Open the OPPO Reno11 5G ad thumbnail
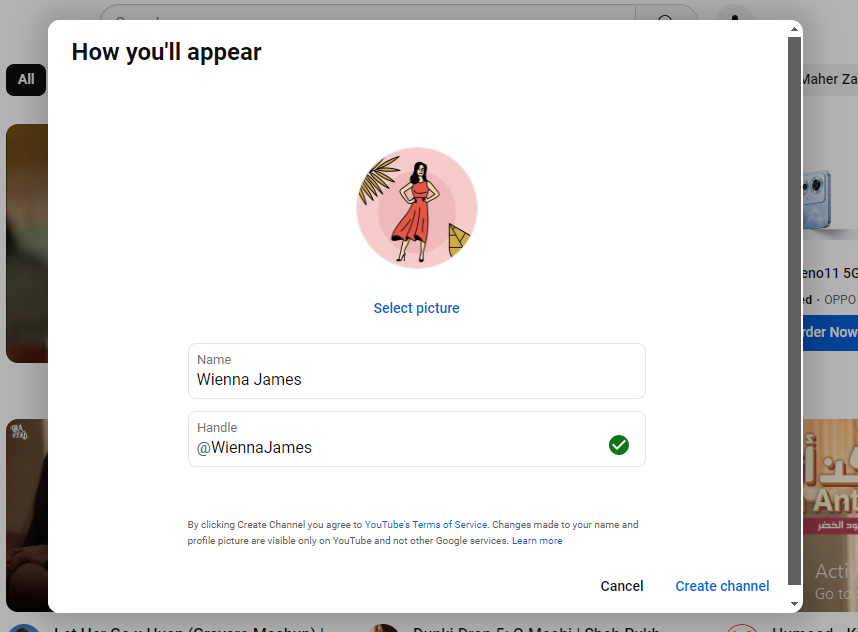This screenshot has height=632, width=858. coord(829,200)
